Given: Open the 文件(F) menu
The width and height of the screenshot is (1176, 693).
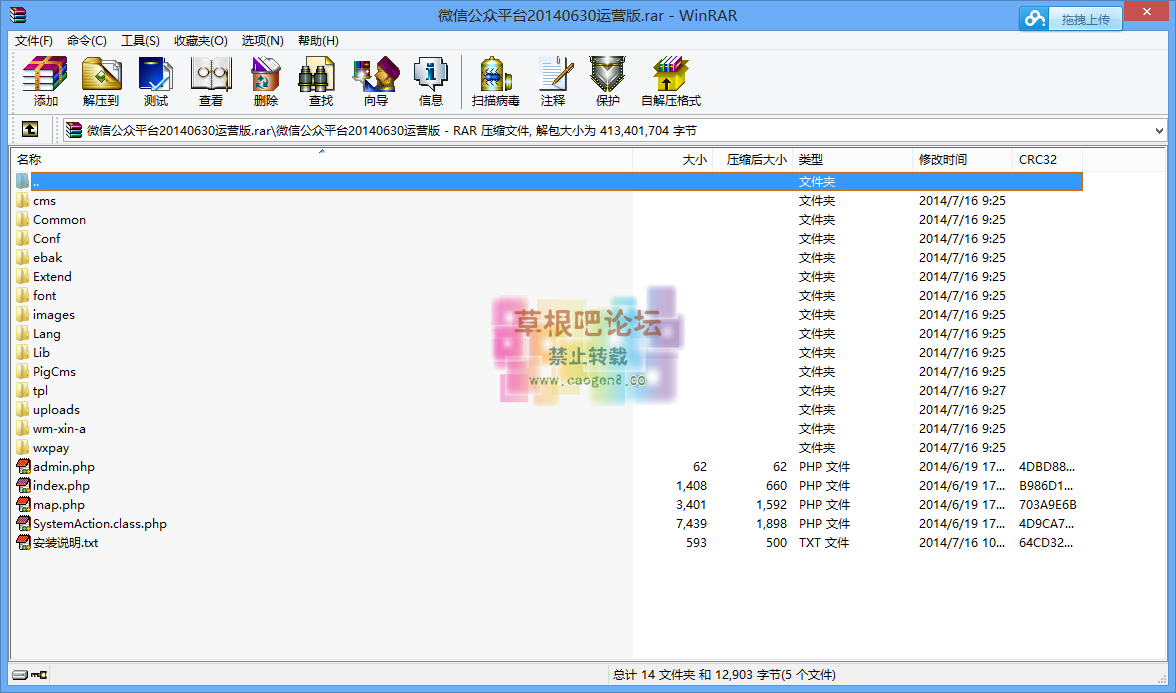Looking at the screenshot, I should [x=34, y=41].
